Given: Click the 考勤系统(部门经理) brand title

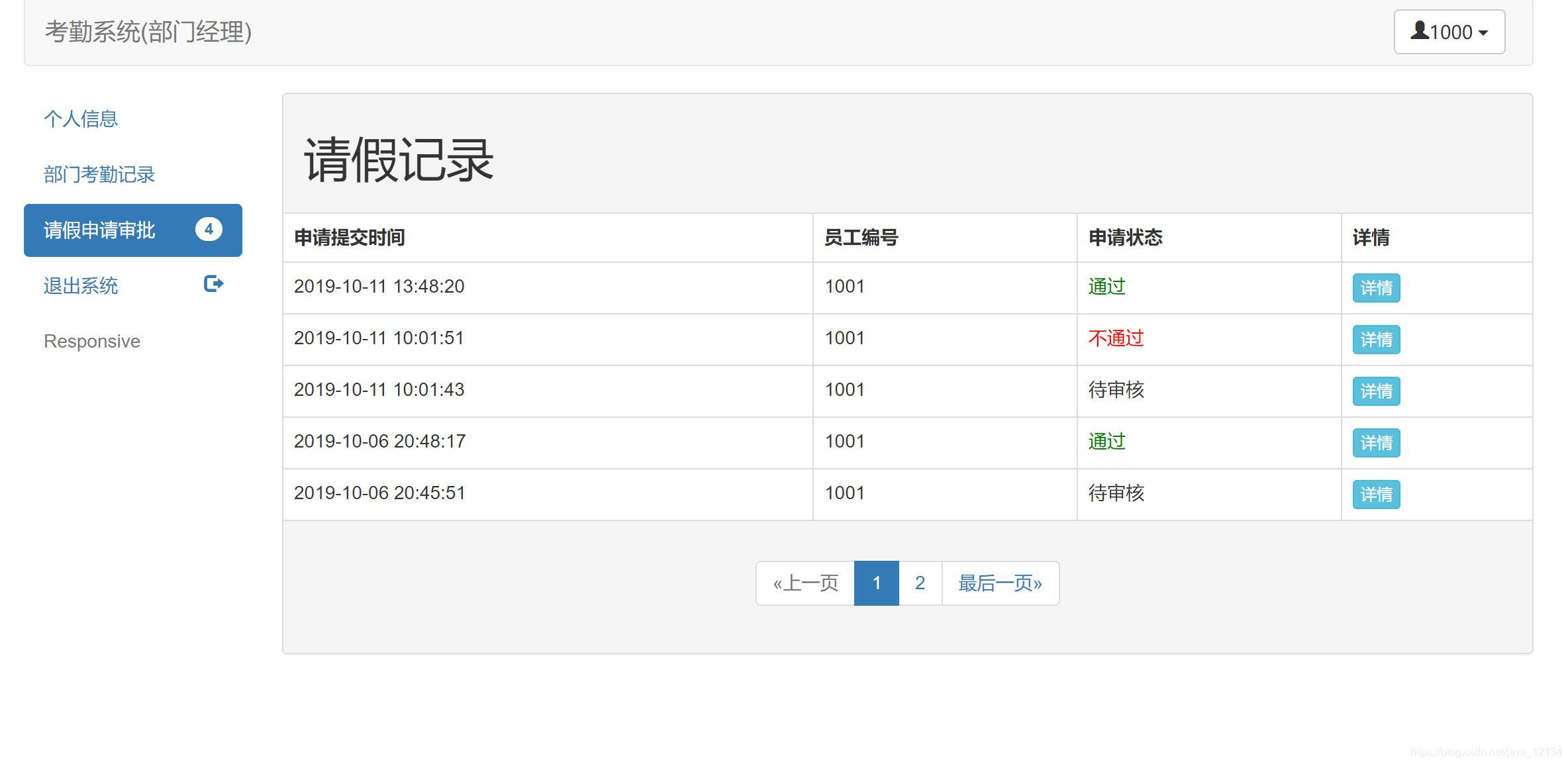Looking at the screenshot, I should click(148, 32).
